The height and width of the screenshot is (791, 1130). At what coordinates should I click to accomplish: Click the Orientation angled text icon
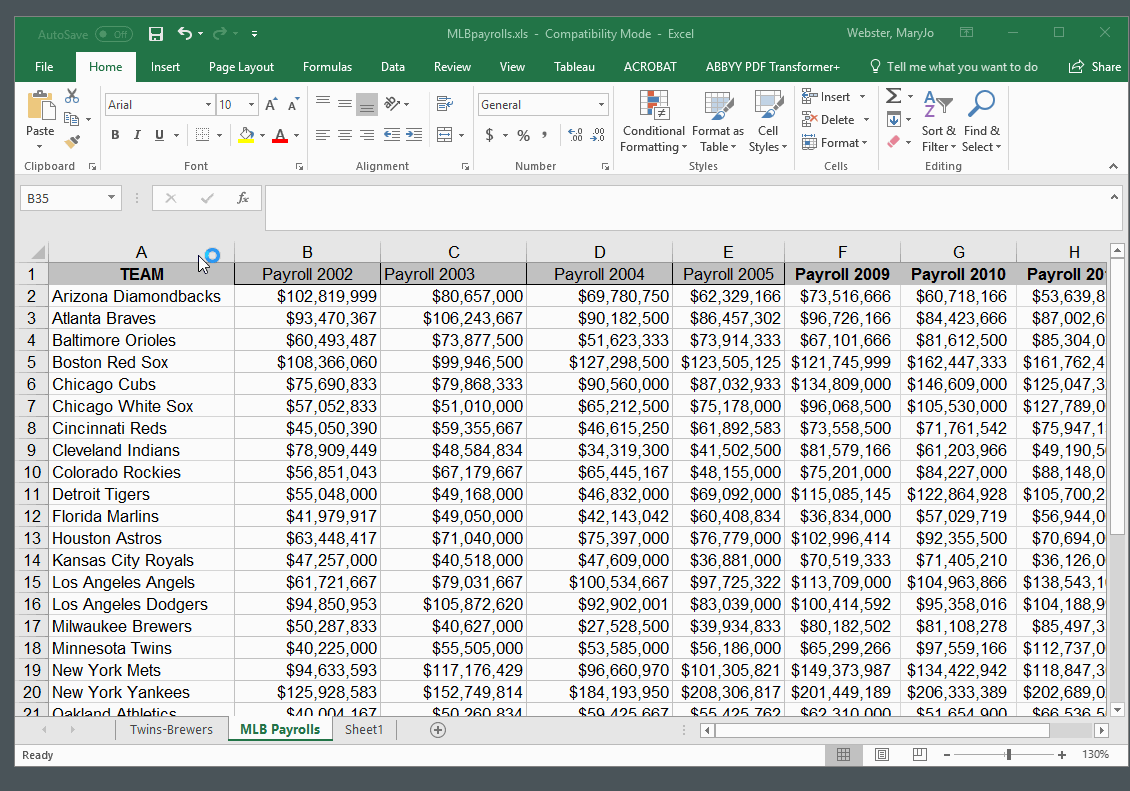[x=392, y=104]
